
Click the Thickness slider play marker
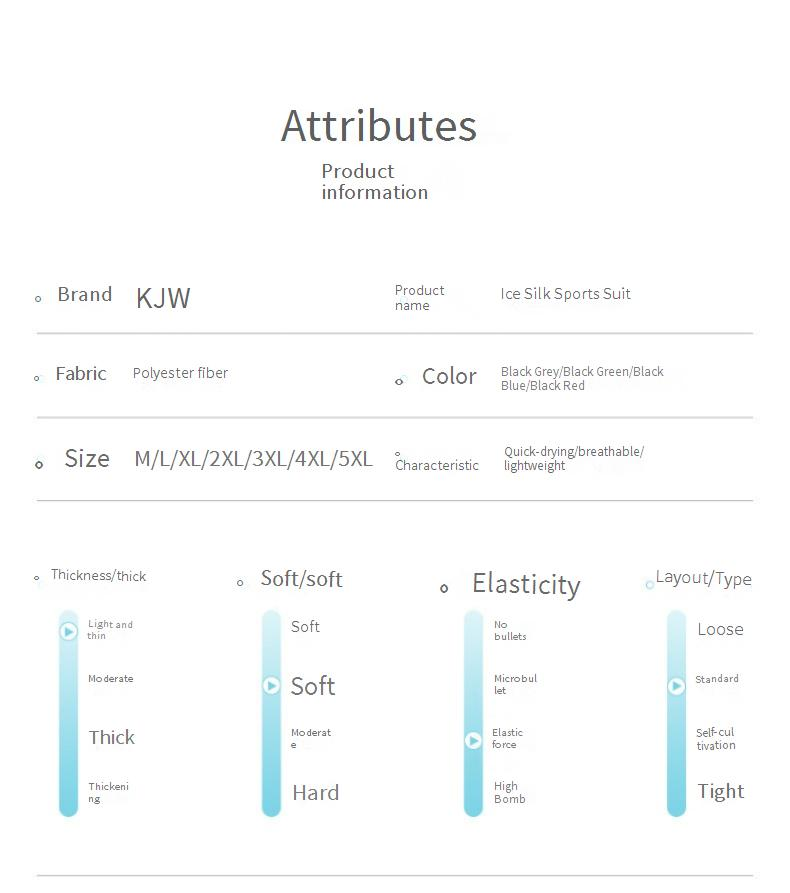coord(68,631)
